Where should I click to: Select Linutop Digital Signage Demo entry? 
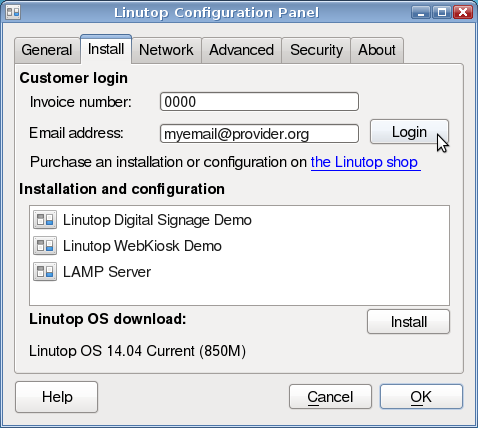click(x=239, y=220)
